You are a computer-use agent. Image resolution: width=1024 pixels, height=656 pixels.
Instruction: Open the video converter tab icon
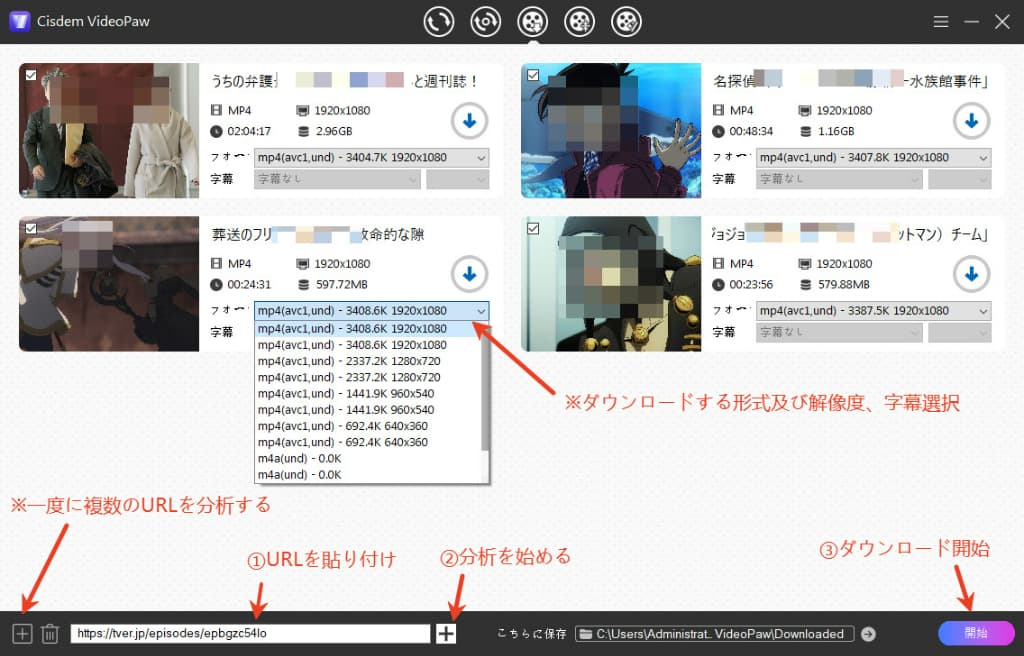[438, 21]
